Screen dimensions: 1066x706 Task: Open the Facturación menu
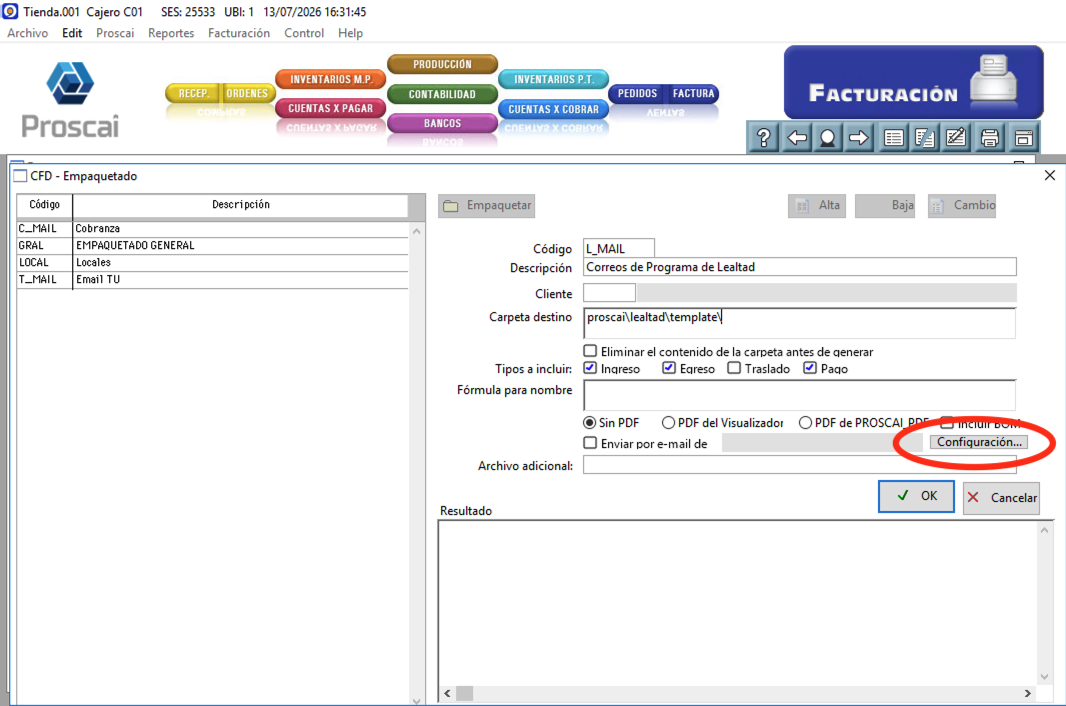point(239,33)
